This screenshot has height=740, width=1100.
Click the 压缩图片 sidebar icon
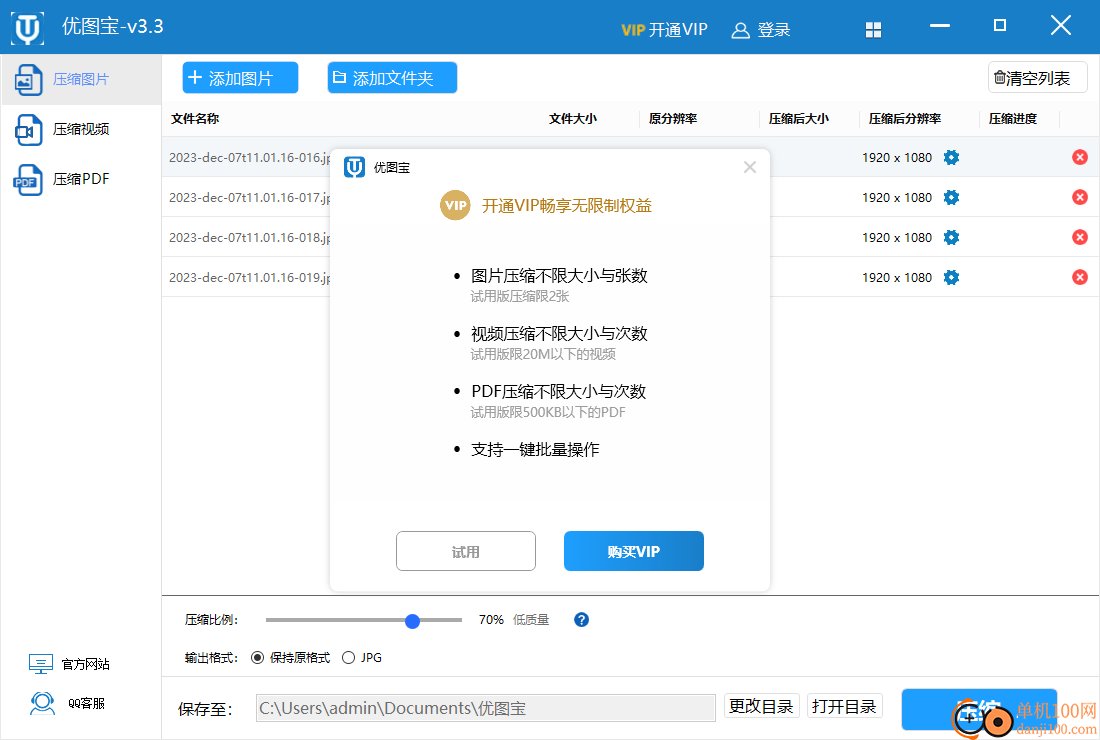pyautogui.click(x=29, y=80)
